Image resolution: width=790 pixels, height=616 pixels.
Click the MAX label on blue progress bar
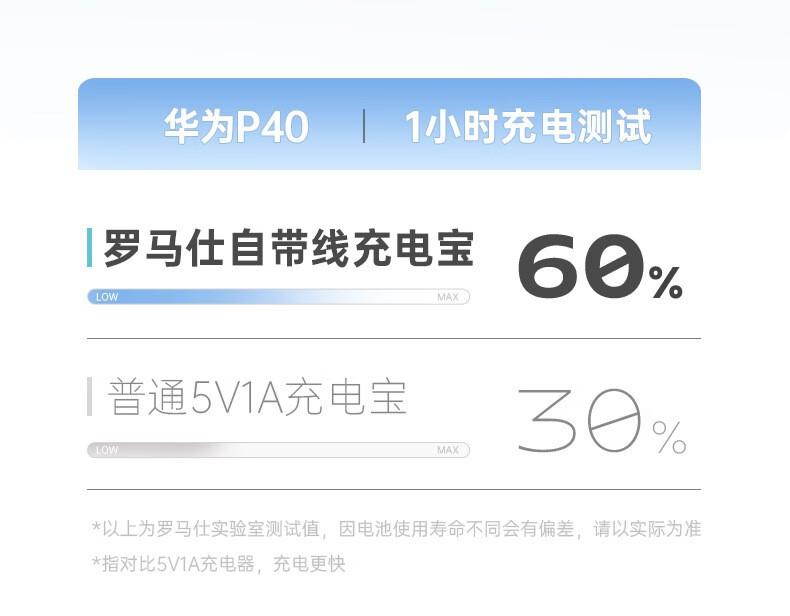coord(448,297)
